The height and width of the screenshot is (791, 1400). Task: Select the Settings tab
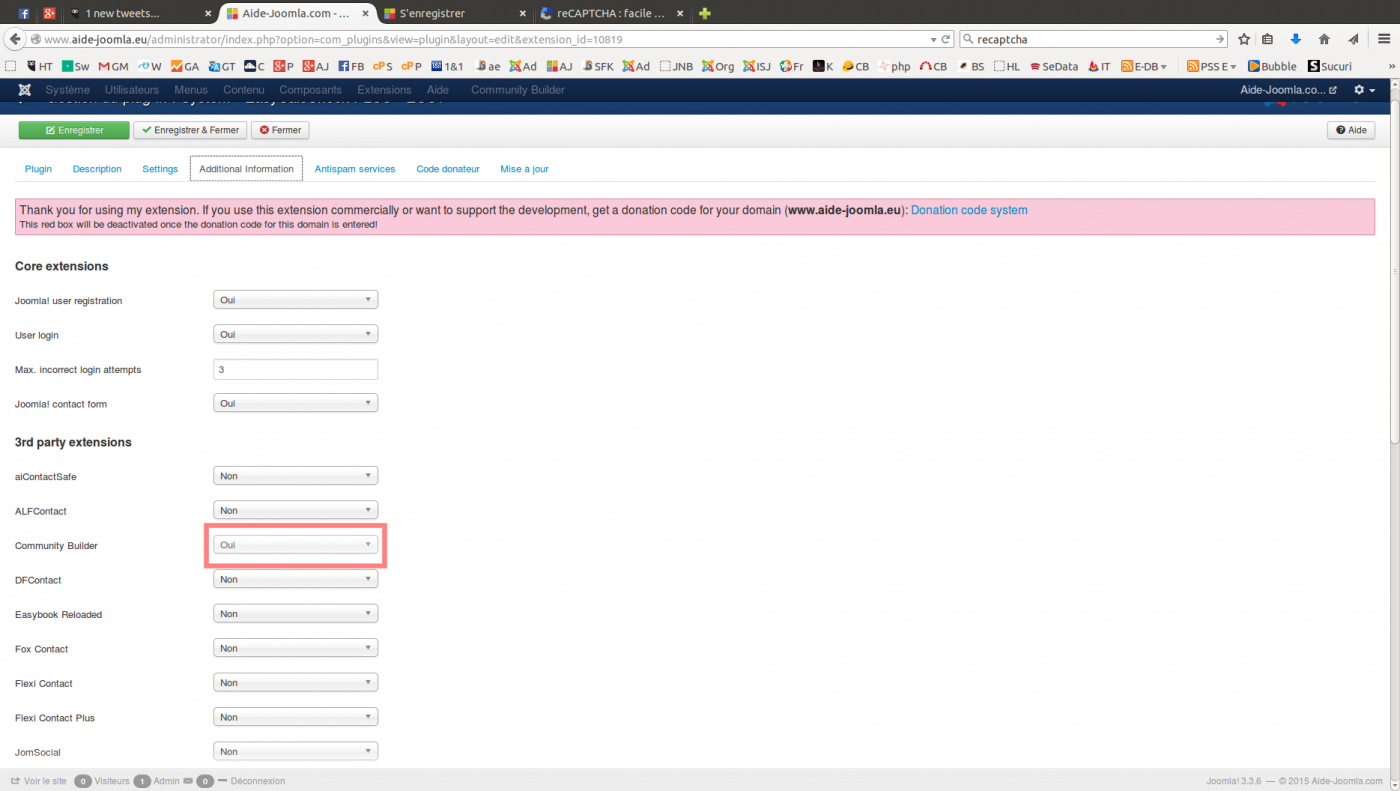pyautogui.click(x=160, y=169)
